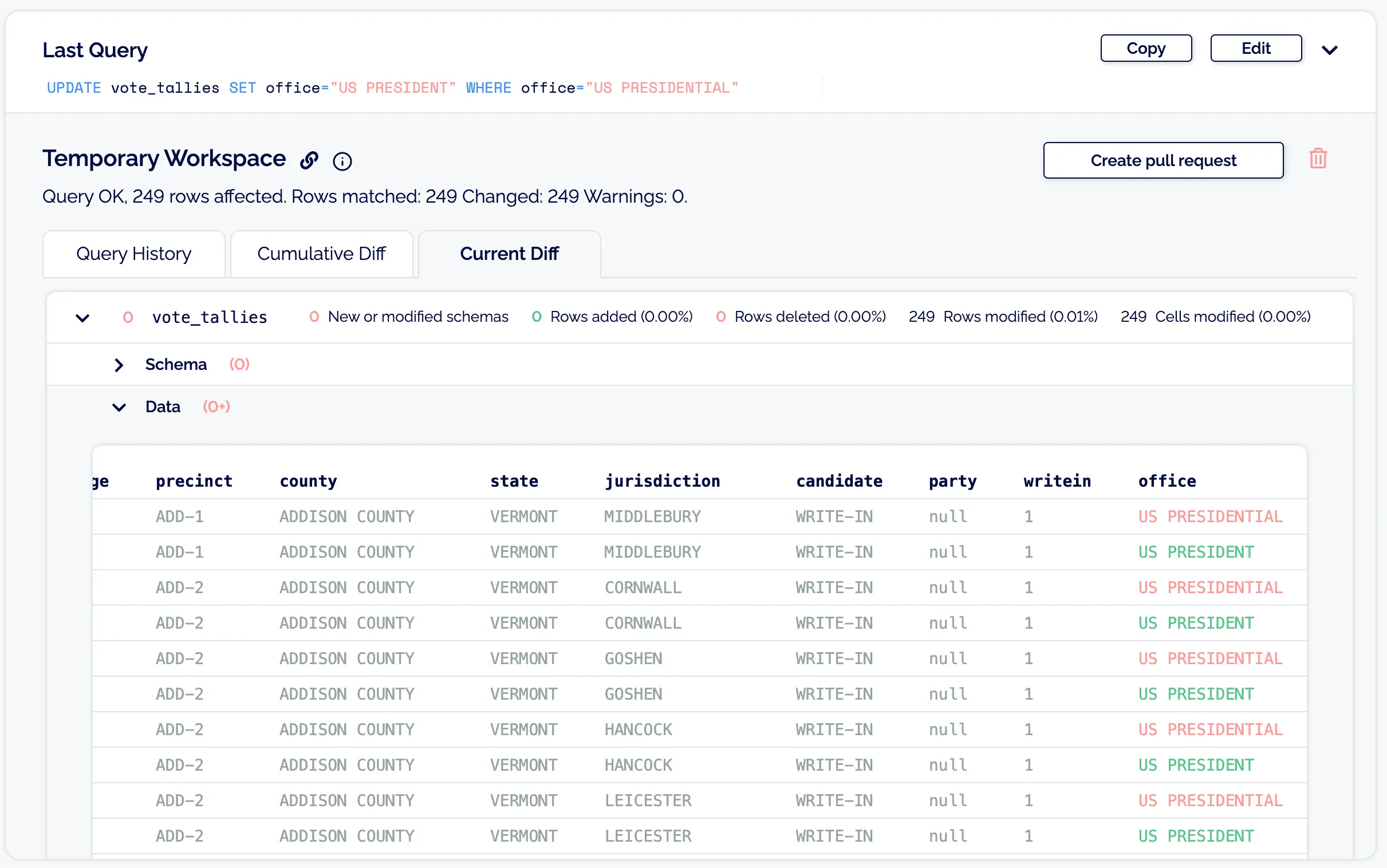Click the green indicator before Rows added
The image size is (1387, 868).
click(536, 317)
